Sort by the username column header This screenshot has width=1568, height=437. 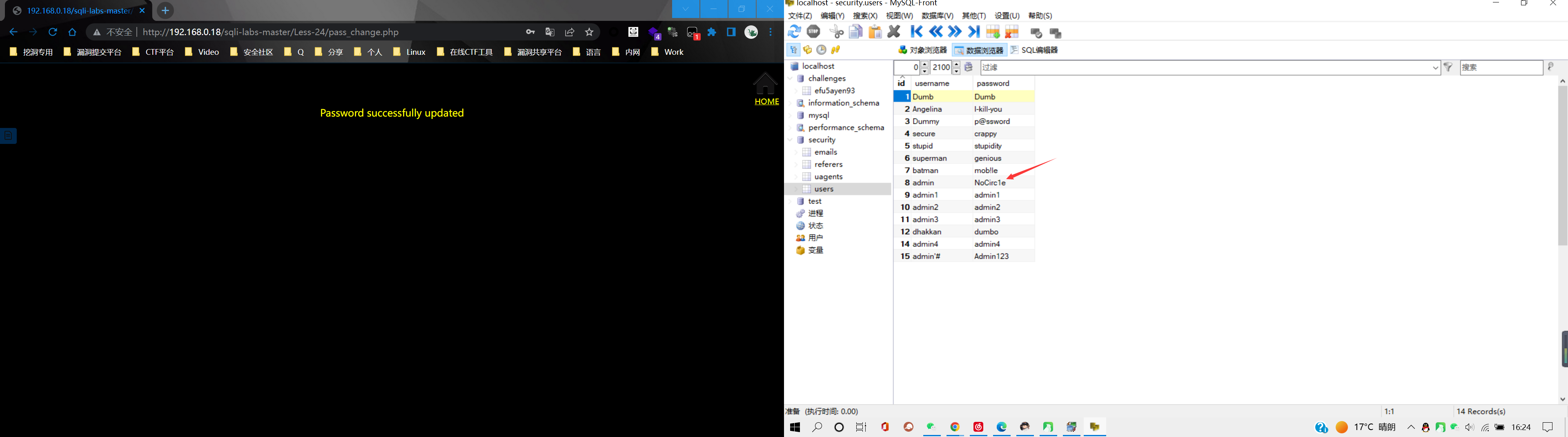click(941, 83)
